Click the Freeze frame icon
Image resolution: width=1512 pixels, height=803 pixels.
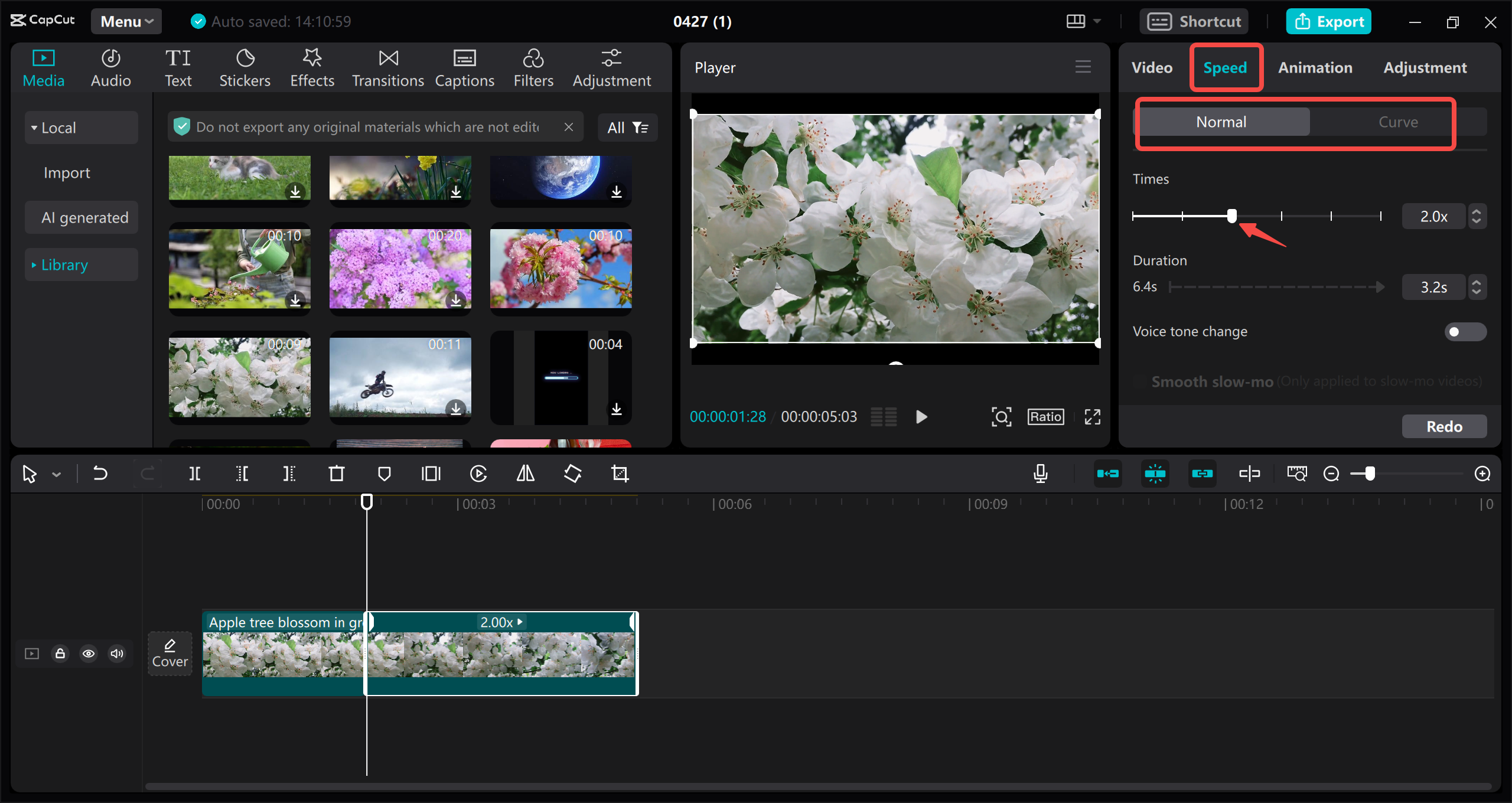pos(431,474)
